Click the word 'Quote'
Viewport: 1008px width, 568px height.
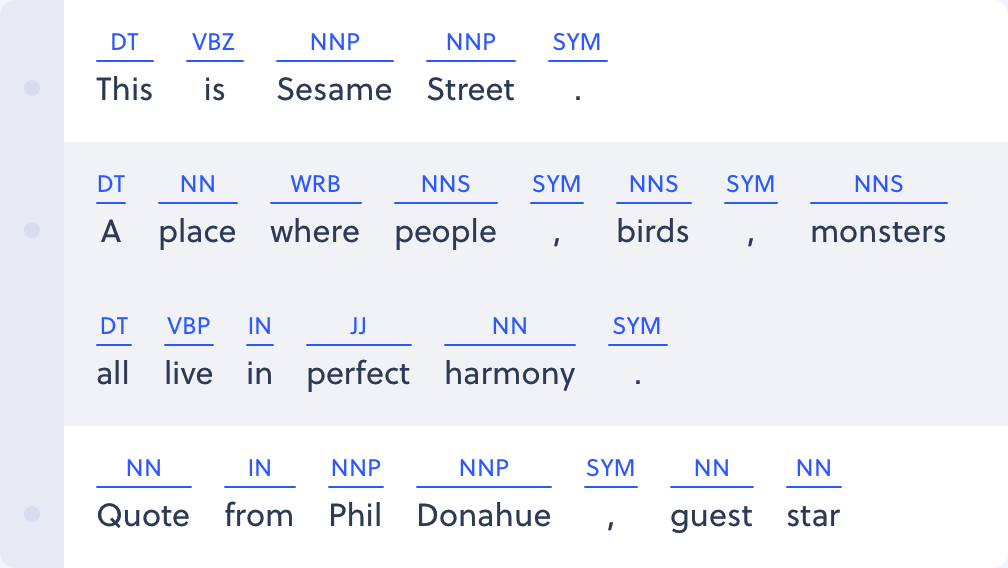click(143, 516)
